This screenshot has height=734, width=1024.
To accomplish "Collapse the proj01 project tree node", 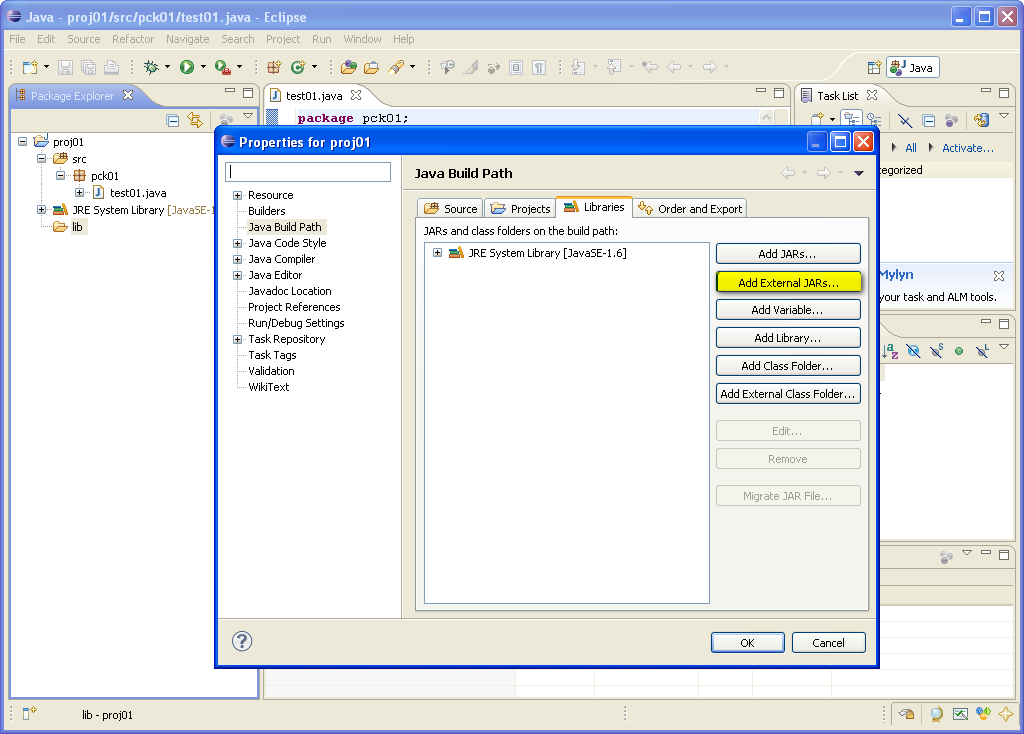I will pos(23,141).
